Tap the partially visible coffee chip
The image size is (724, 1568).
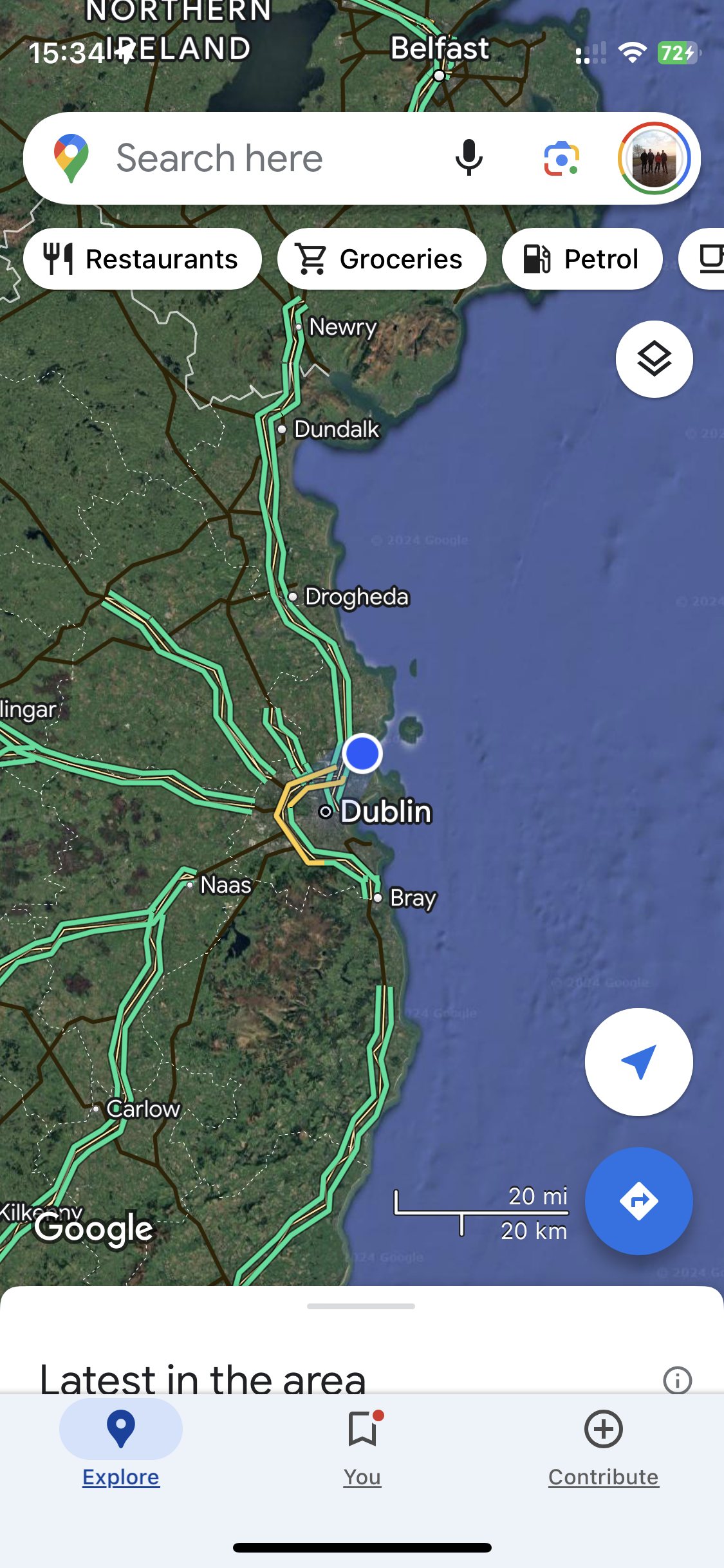click(703, 259)
